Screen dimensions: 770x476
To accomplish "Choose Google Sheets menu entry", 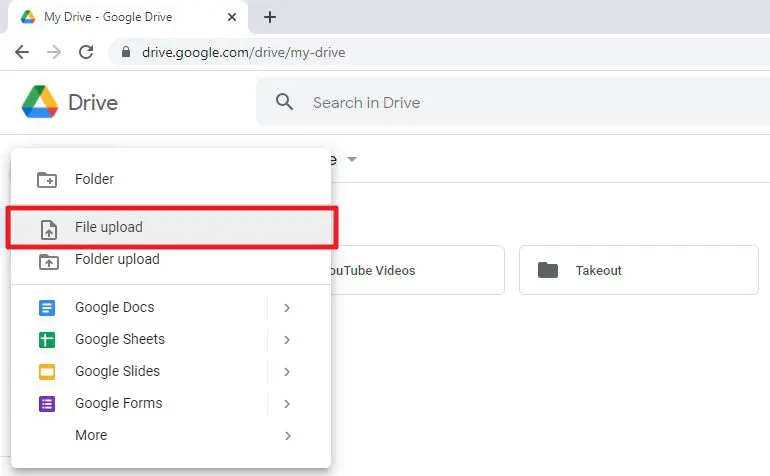I will (x=171, y=339).
